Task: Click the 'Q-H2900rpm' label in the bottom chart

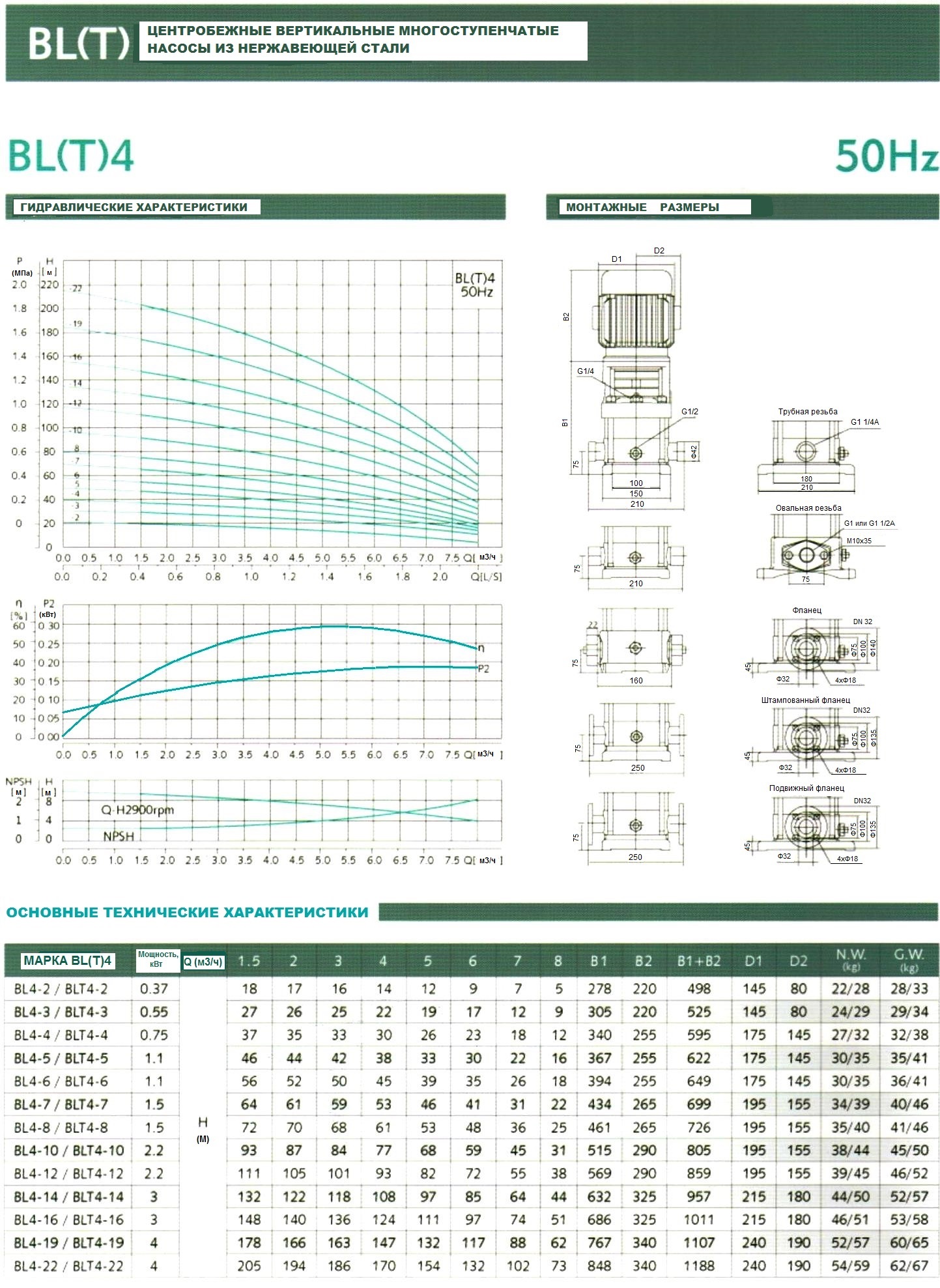Action: (137, 810)
